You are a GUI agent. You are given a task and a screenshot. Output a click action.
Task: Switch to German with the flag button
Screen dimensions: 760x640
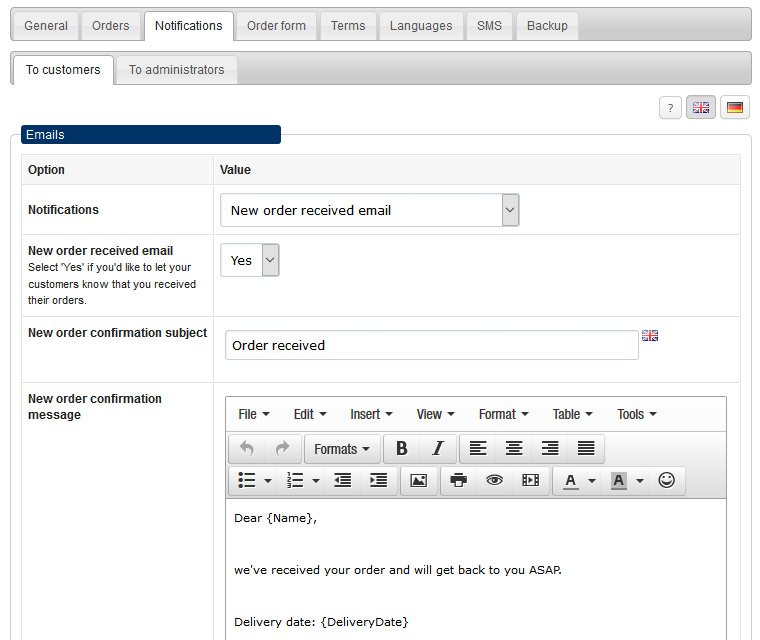pyautogui.click(x=735, y=108)
